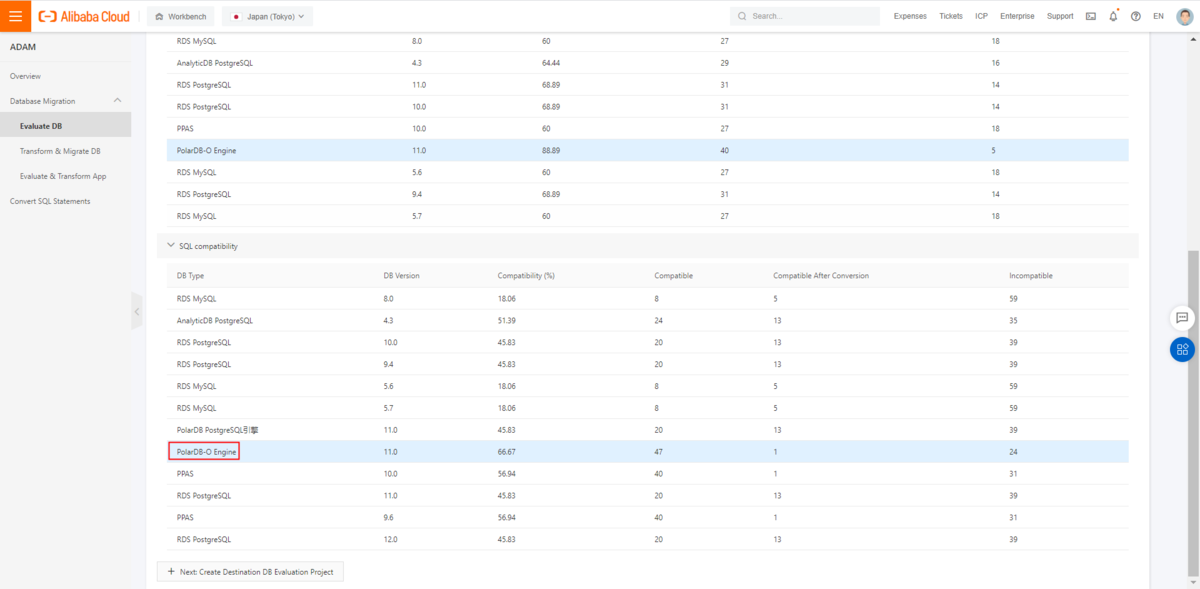Select AnalyticDB PostgreSQL row with 51.39
This screenshot has width=1200, height=589.
click(x=648, y=320)
